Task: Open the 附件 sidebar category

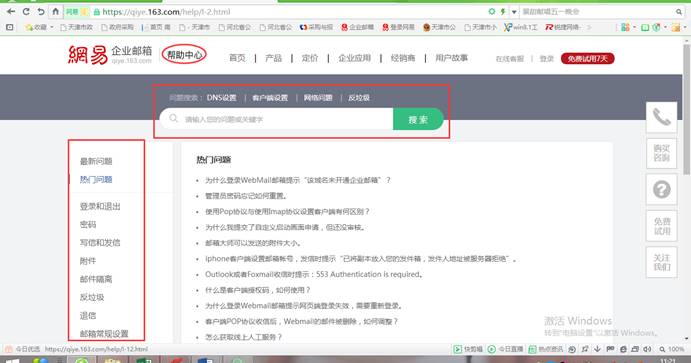Action: point(88,261)
